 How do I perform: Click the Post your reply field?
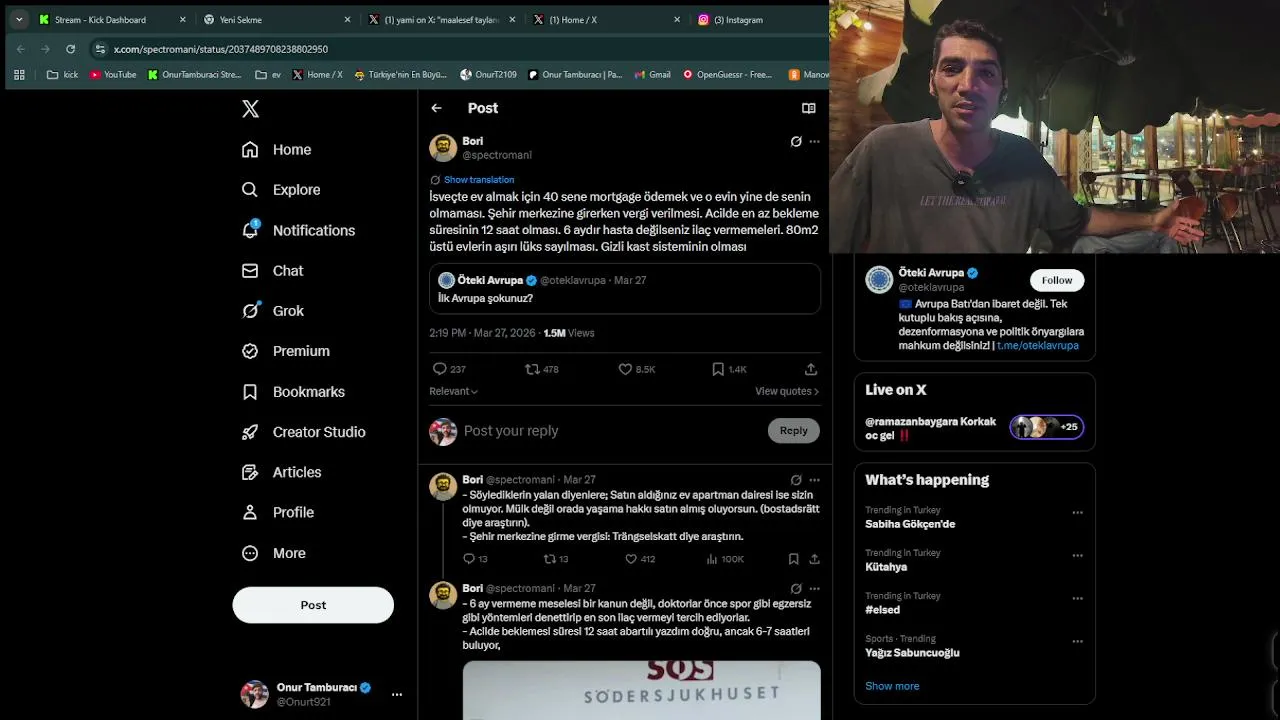click(610, 431)
